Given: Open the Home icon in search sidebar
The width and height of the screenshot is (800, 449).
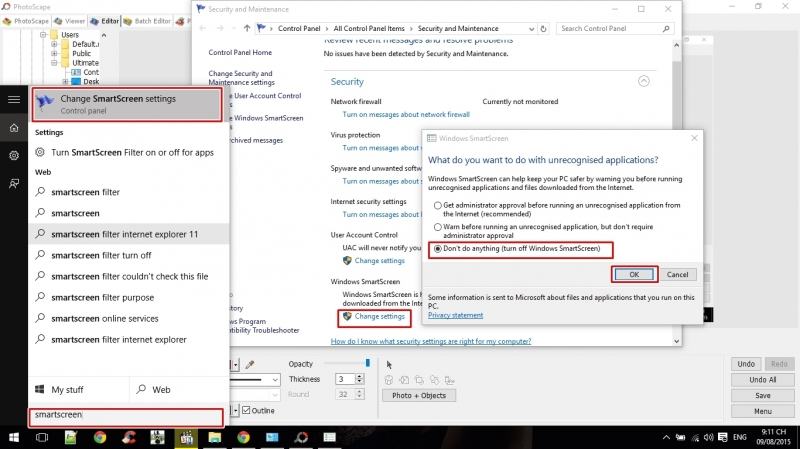Looking at the screenshot, I should click(x=14, y=128).
